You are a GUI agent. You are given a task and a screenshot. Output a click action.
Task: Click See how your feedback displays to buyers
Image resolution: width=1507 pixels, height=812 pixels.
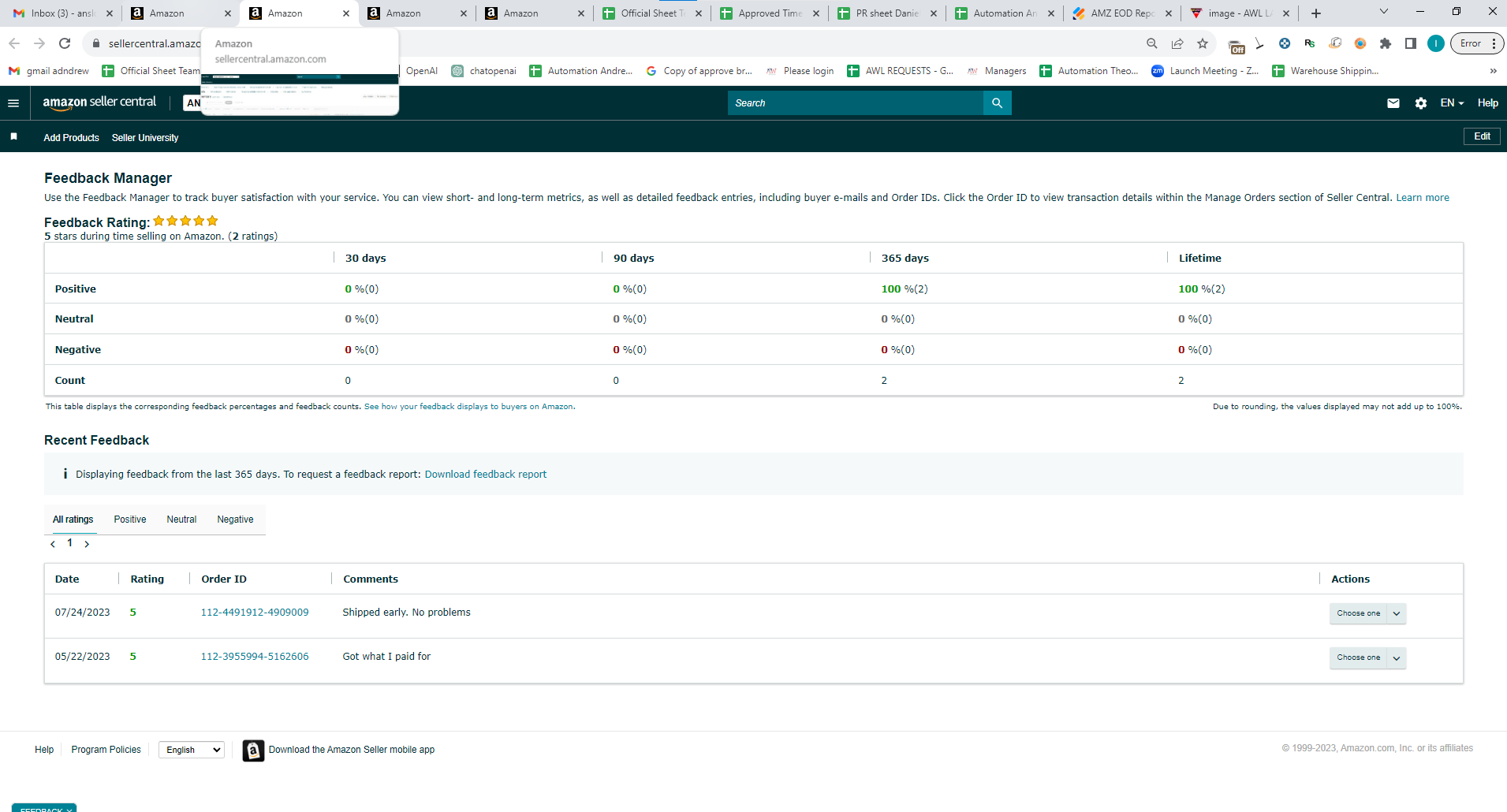pos(469,407)
